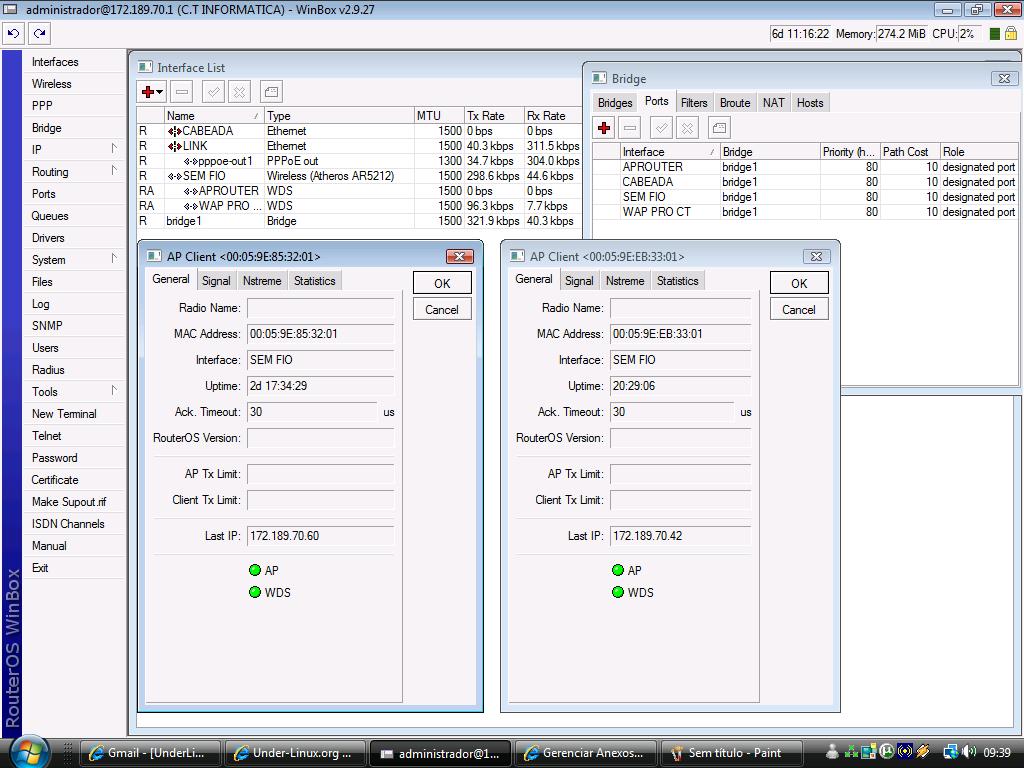Screen dimensions: 1024x768
Task: Click the padlock icon in top status bar
Action: pos(1011,34)
